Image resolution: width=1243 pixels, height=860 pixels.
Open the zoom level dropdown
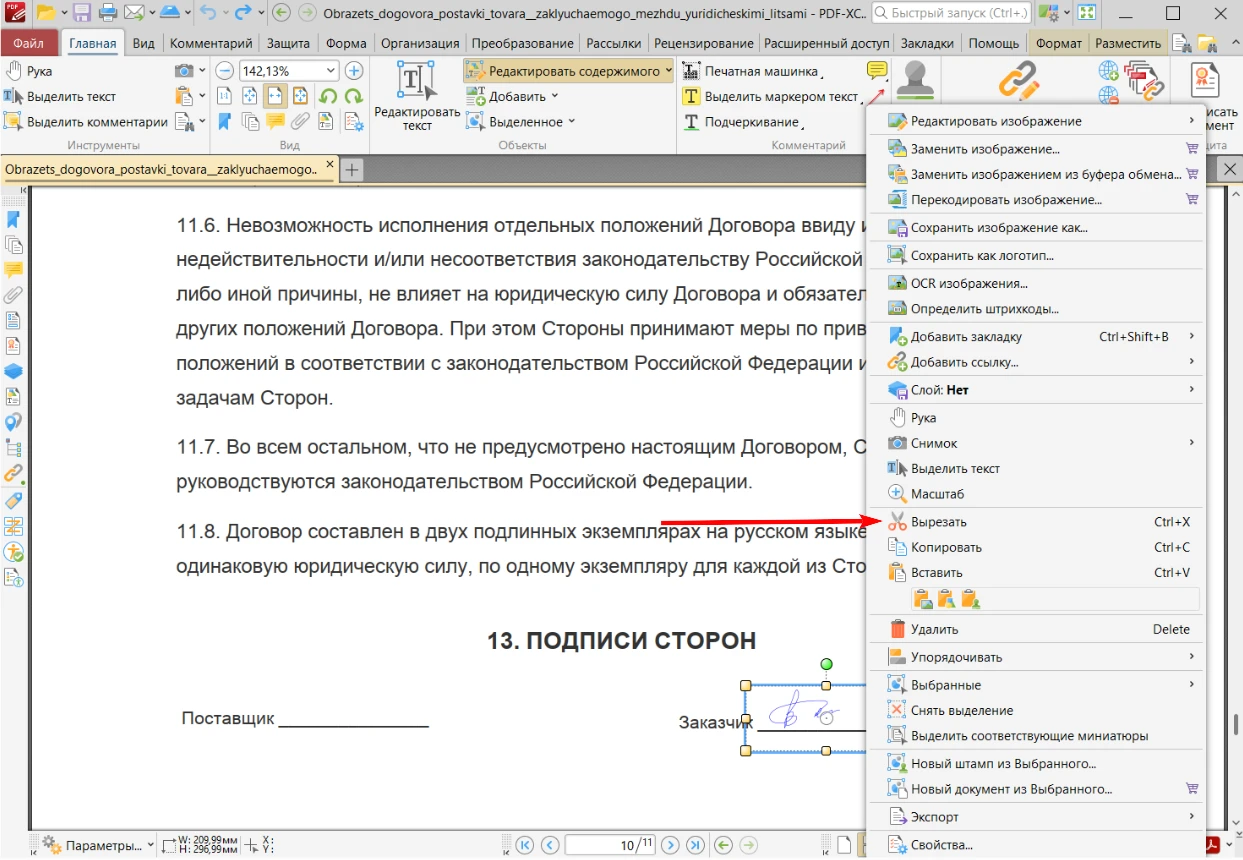click(330, 71)
